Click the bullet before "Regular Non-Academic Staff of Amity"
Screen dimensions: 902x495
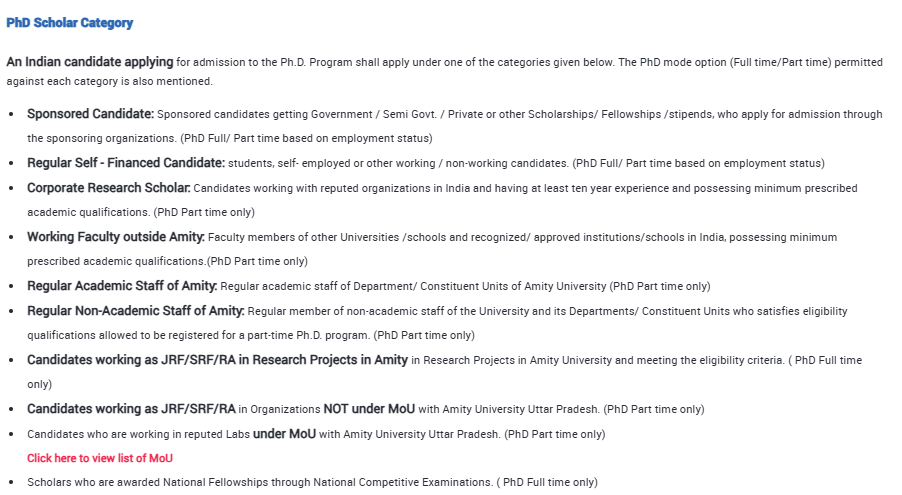tap(11, 312)
